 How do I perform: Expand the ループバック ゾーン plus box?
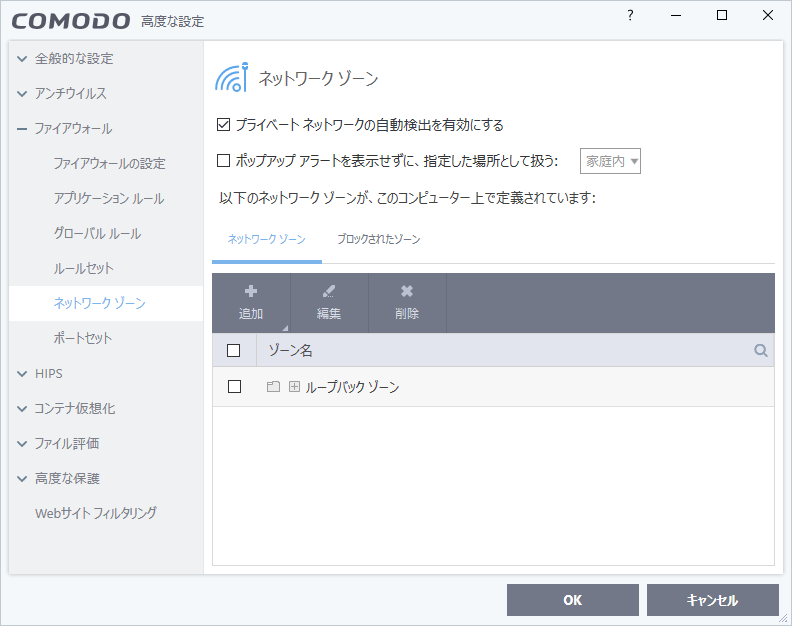pyautogui.click(x=294, y=387)
